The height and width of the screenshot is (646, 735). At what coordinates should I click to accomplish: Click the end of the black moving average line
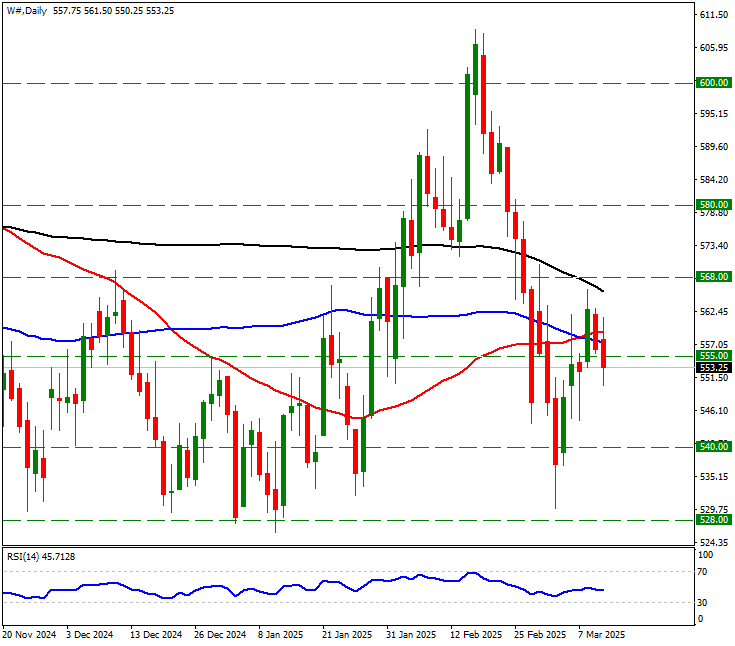pos(603,291)
